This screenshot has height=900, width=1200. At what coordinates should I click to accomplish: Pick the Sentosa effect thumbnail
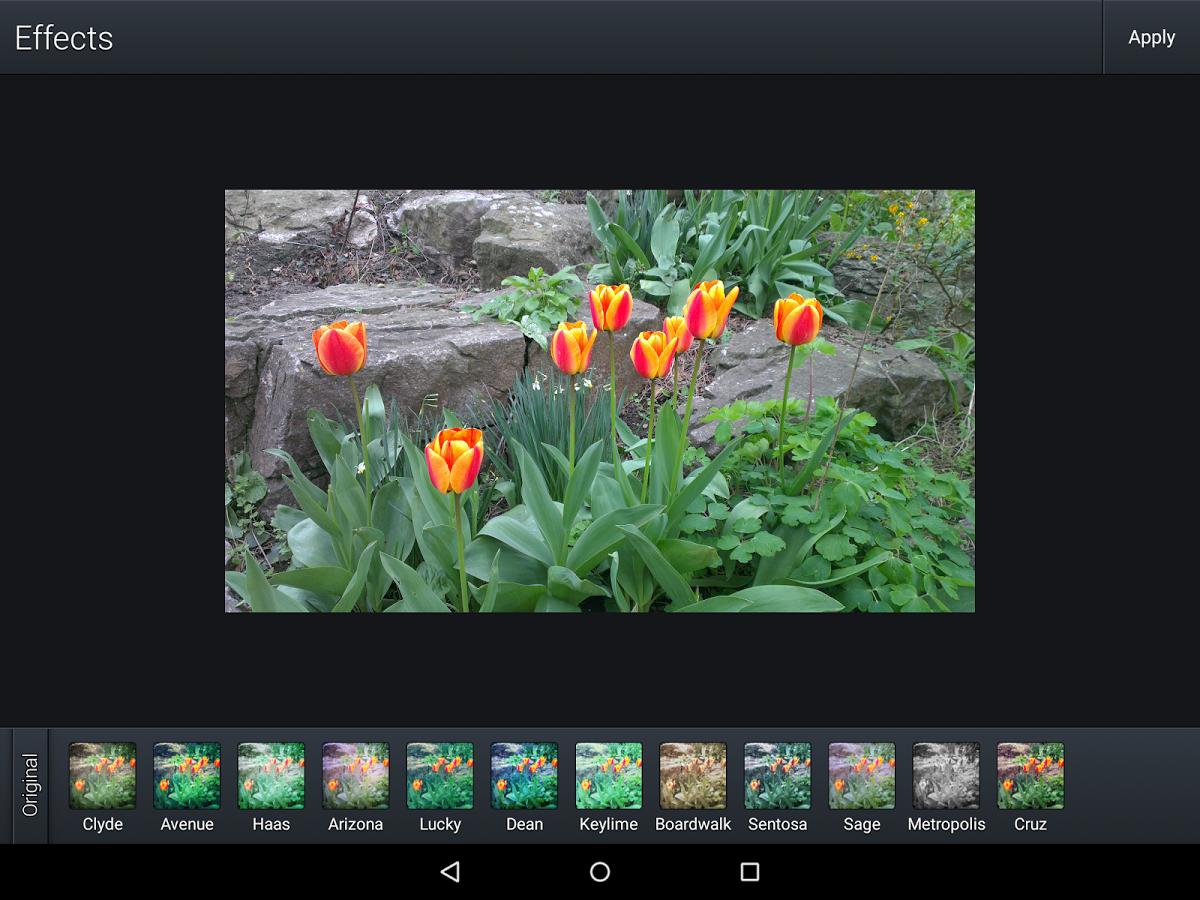pos(777,776)
